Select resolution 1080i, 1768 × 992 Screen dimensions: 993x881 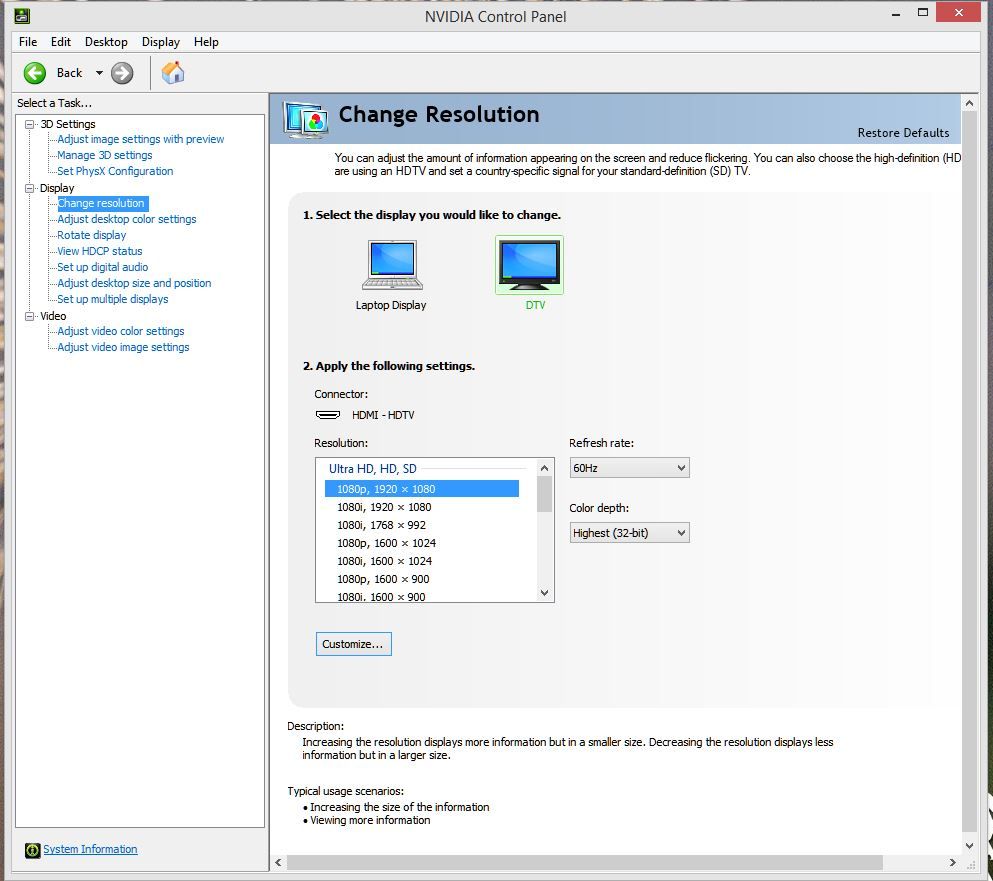coord(382,525)
